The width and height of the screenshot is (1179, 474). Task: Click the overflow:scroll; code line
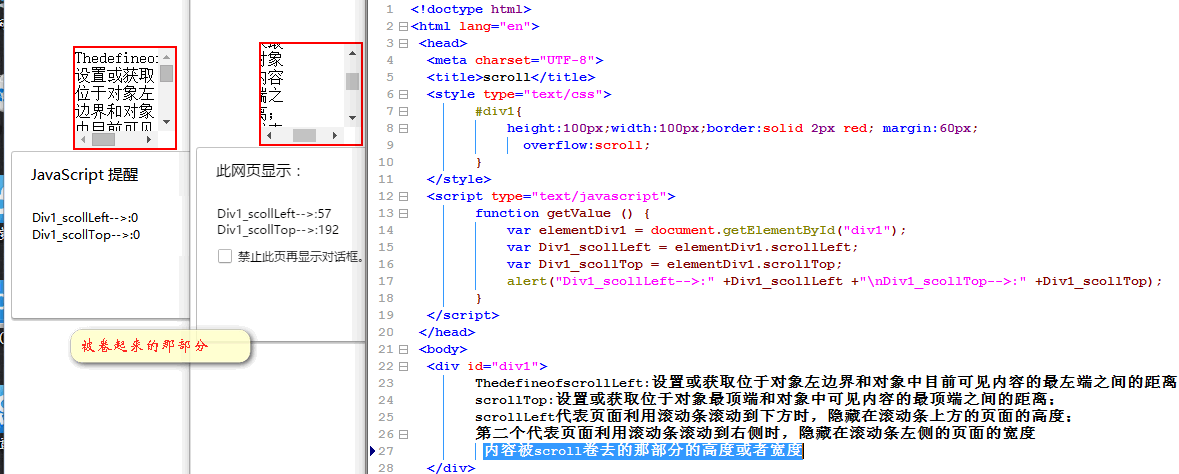(x=586, y=145)
